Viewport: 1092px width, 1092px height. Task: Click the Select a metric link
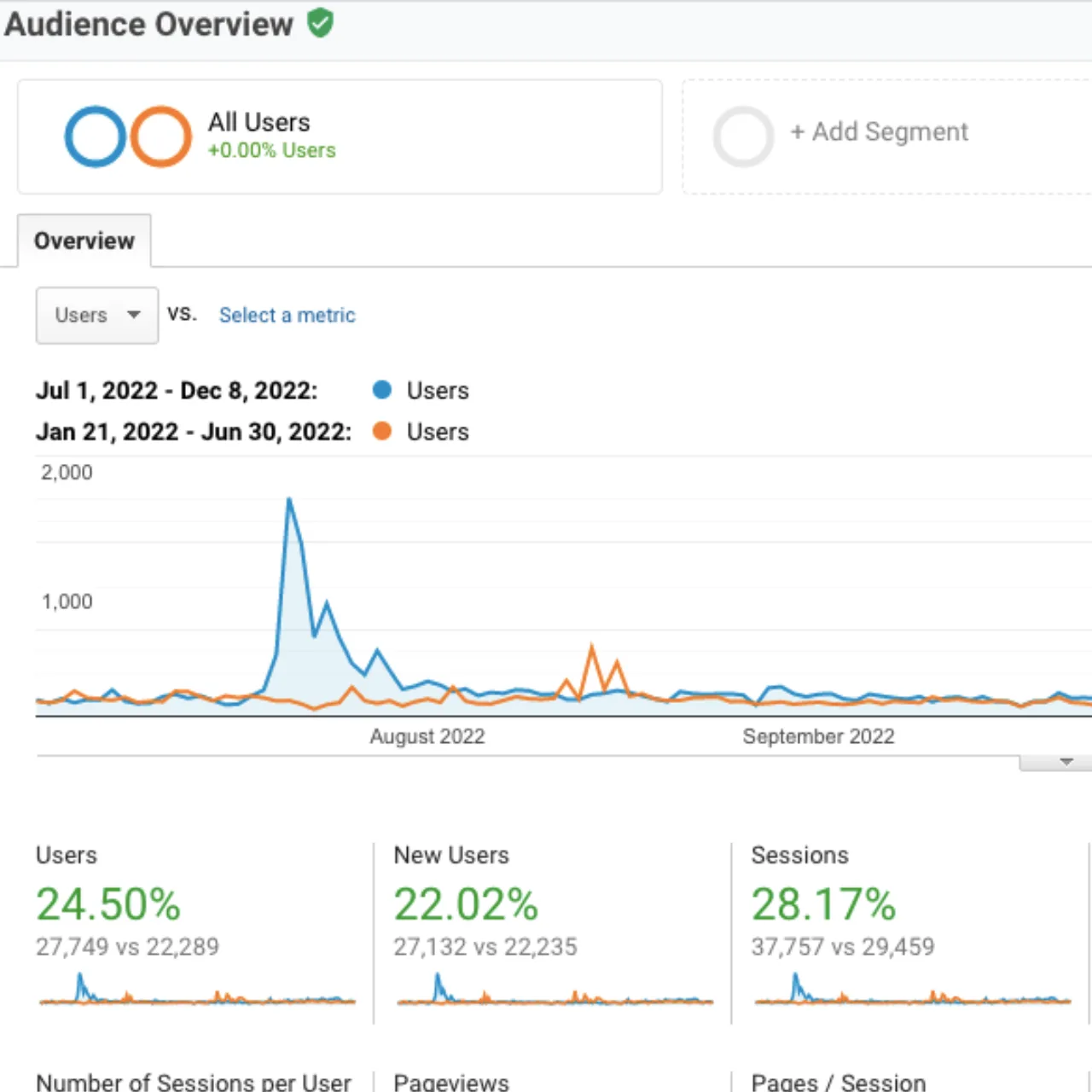point(287,315)
